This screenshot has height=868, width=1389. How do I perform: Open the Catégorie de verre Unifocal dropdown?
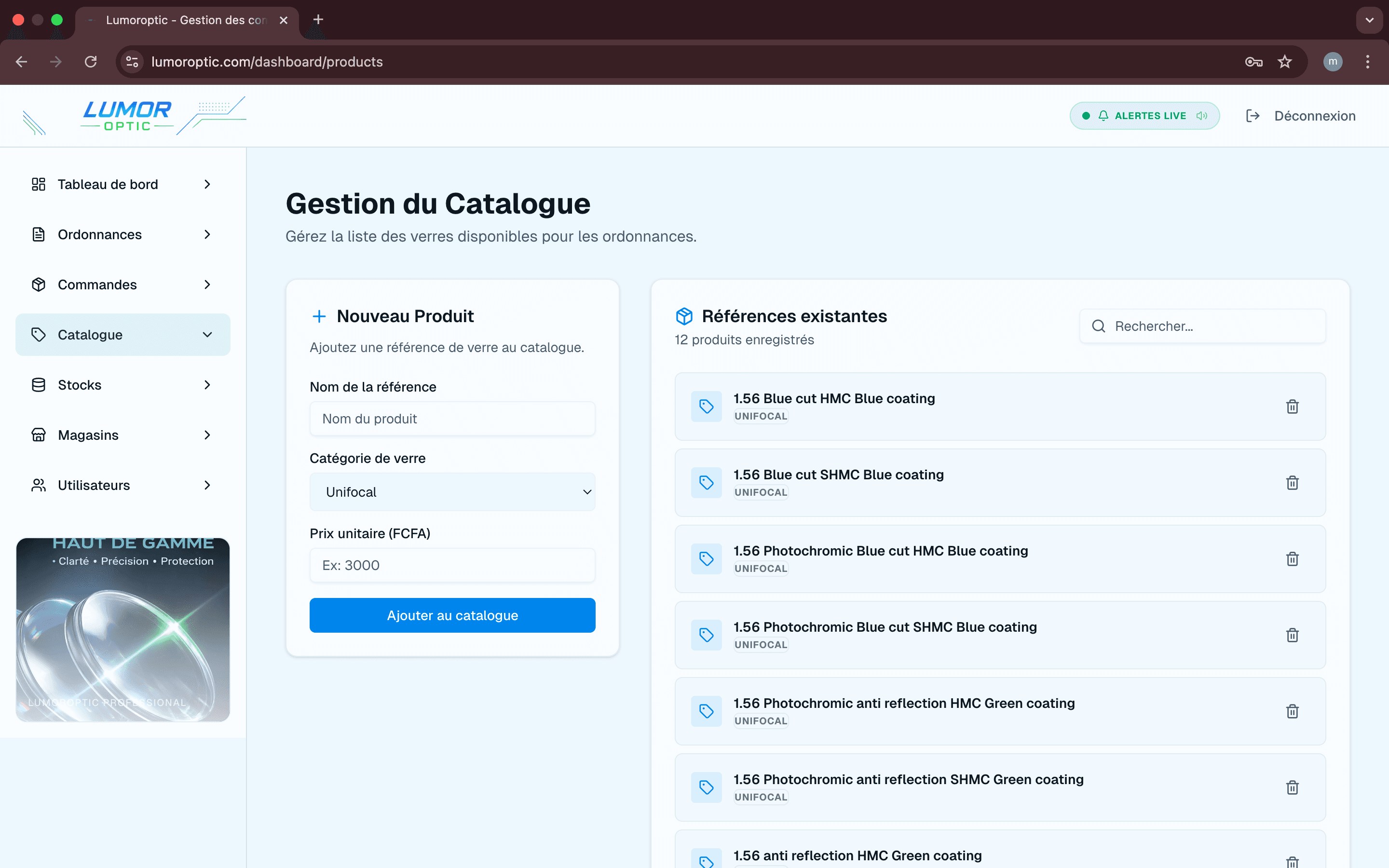click(x=452, y=492)
